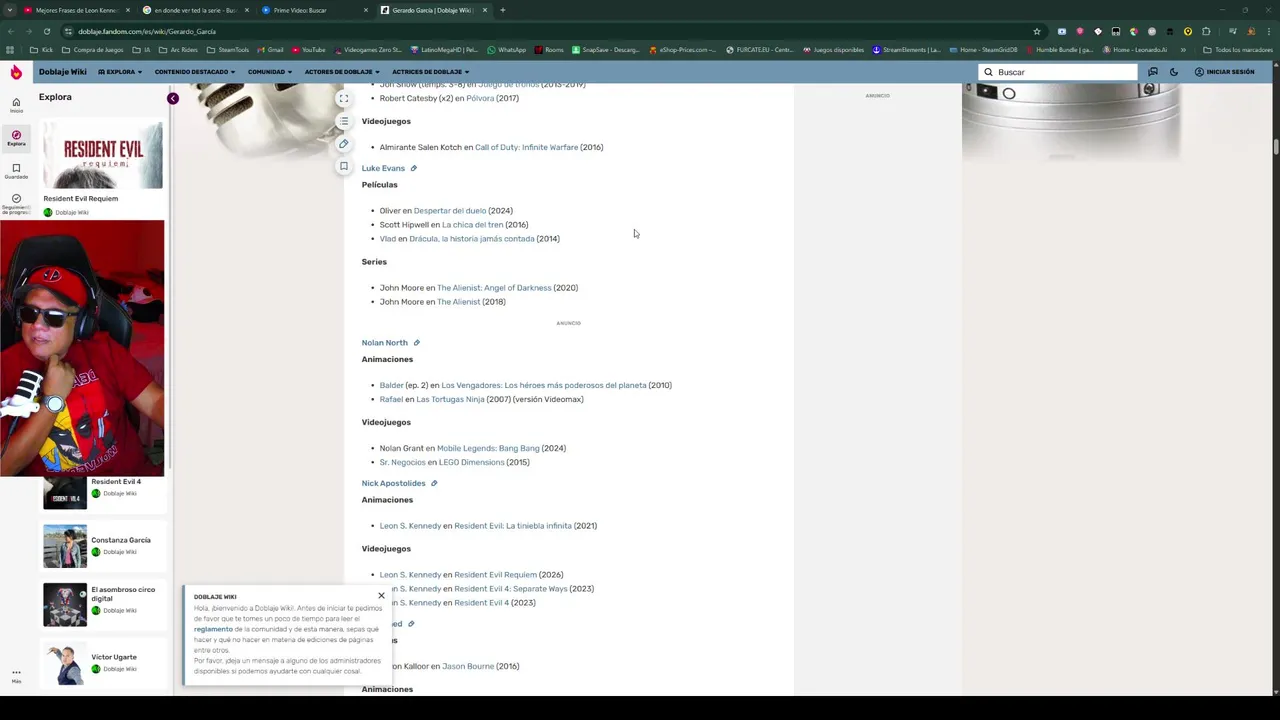1280x720 pixels.
Task: Open the Más three-dots sidebar menu
Action: click(x=16, y=675)
